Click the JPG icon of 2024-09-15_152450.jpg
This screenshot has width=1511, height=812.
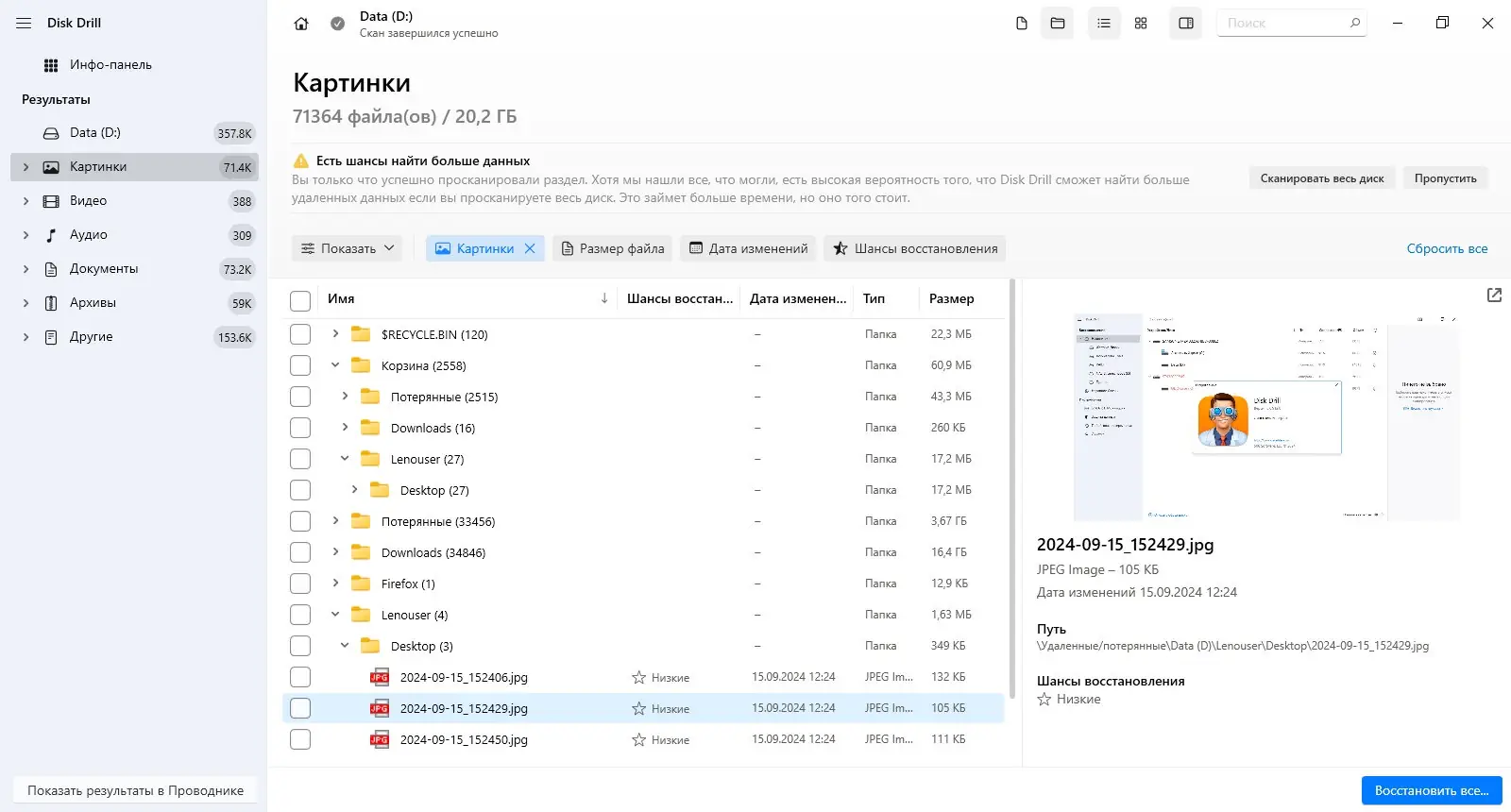click(380, 739)
